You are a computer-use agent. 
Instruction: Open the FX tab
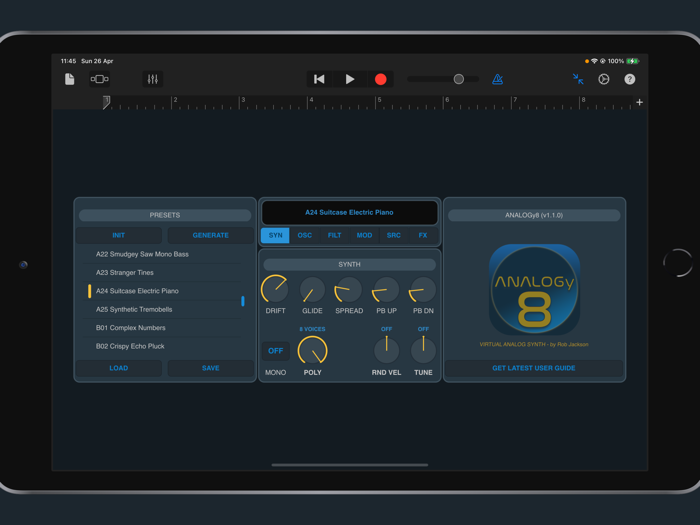[x=423, y=235]
